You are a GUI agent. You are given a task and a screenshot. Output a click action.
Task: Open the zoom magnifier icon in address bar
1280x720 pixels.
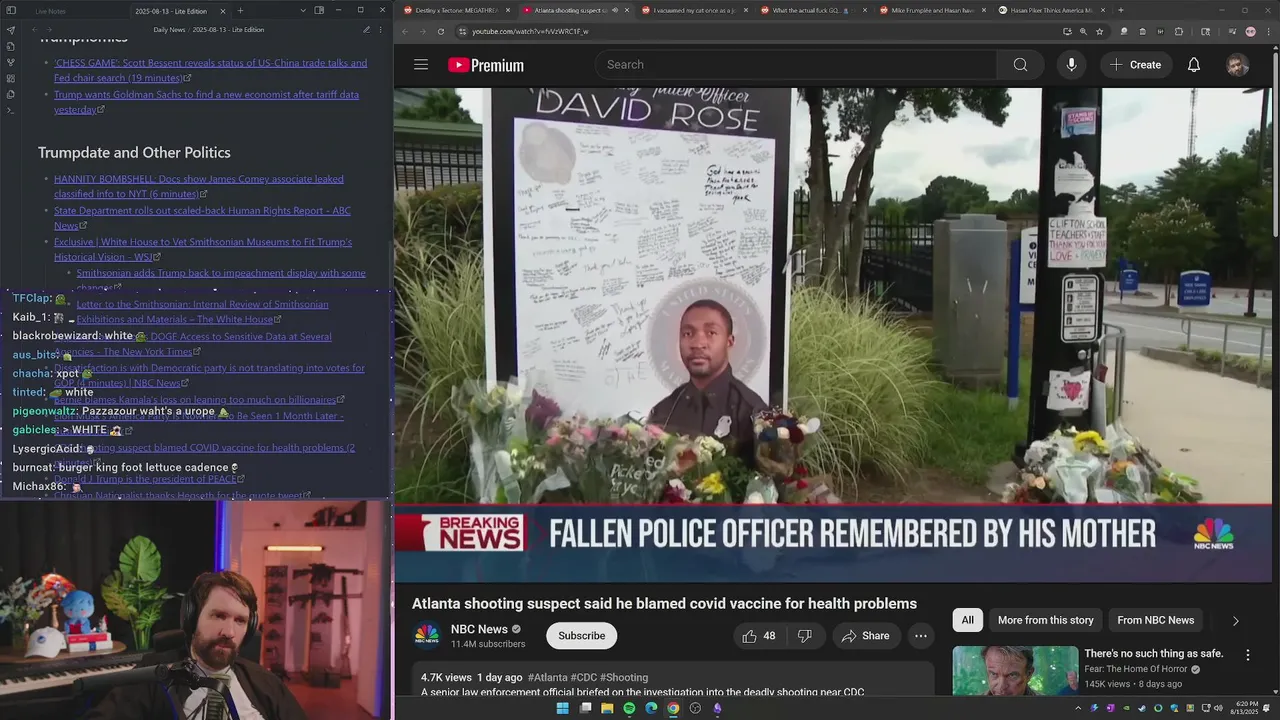(1083, 31)
